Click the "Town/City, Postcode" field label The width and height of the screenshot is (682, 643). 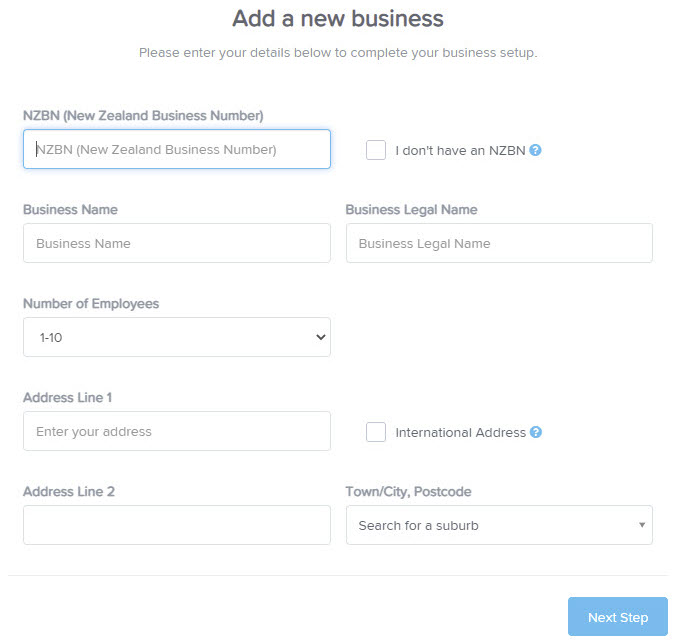[408, 492]
